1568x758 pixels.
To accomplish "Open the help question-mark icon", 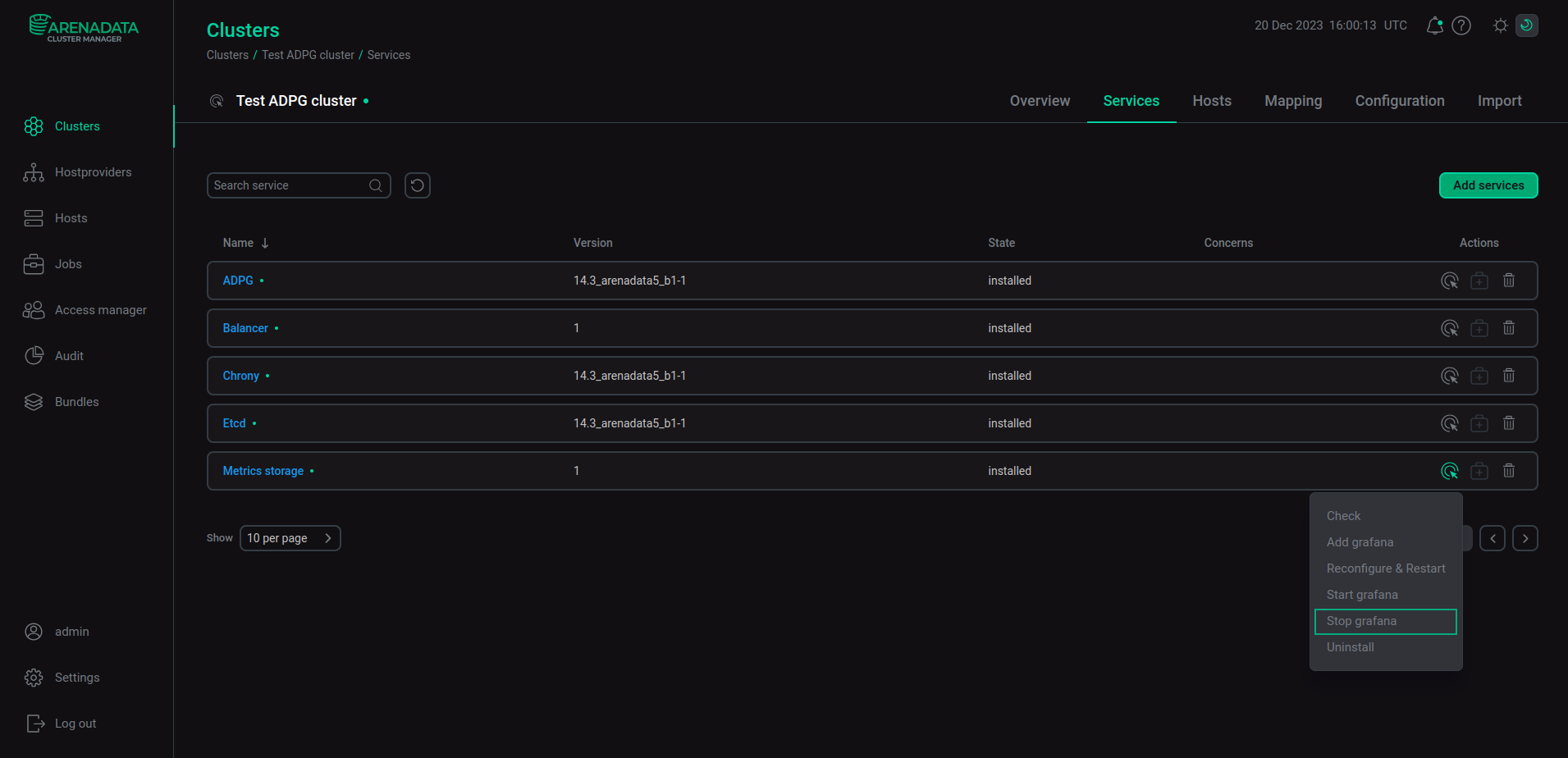I will (x=1461, y=25).
